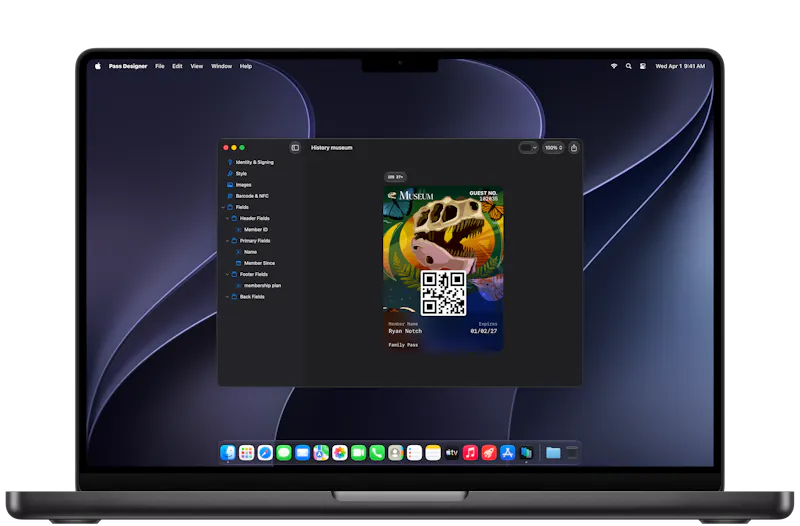
Task: Open the Edit menu
Action: [x=177, y=66]
